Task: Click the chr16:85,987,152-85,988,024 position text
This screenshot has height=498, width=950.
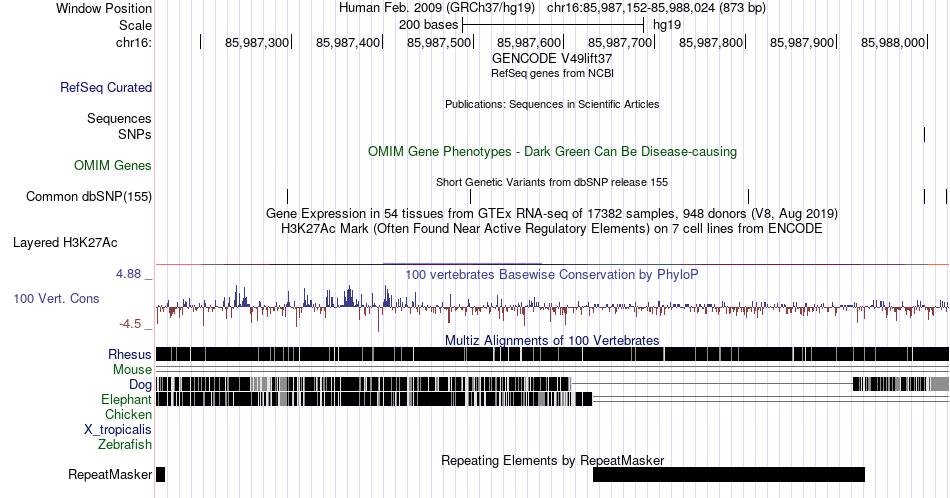Action: (x=656, y=8)
